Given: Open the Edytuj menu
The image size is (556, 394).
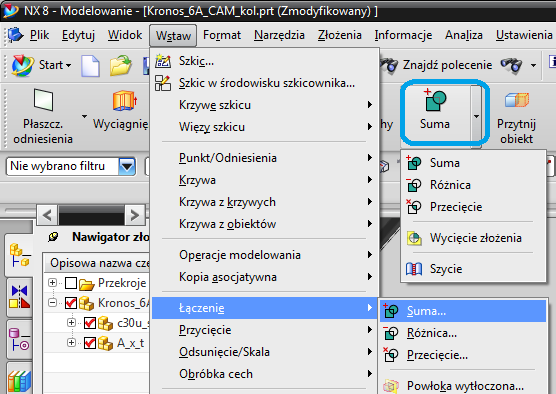Looking at the screenshot, I should click(78, 35).
